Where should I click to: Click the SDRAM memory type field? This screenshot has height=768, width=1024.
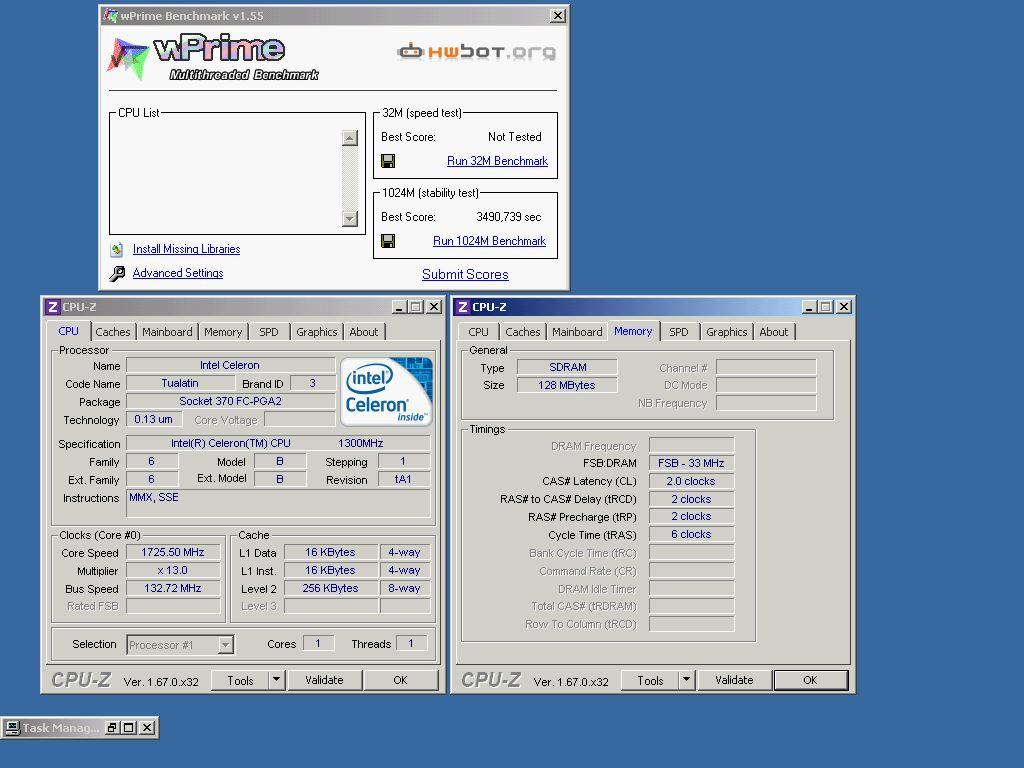(x=567, y=367)
